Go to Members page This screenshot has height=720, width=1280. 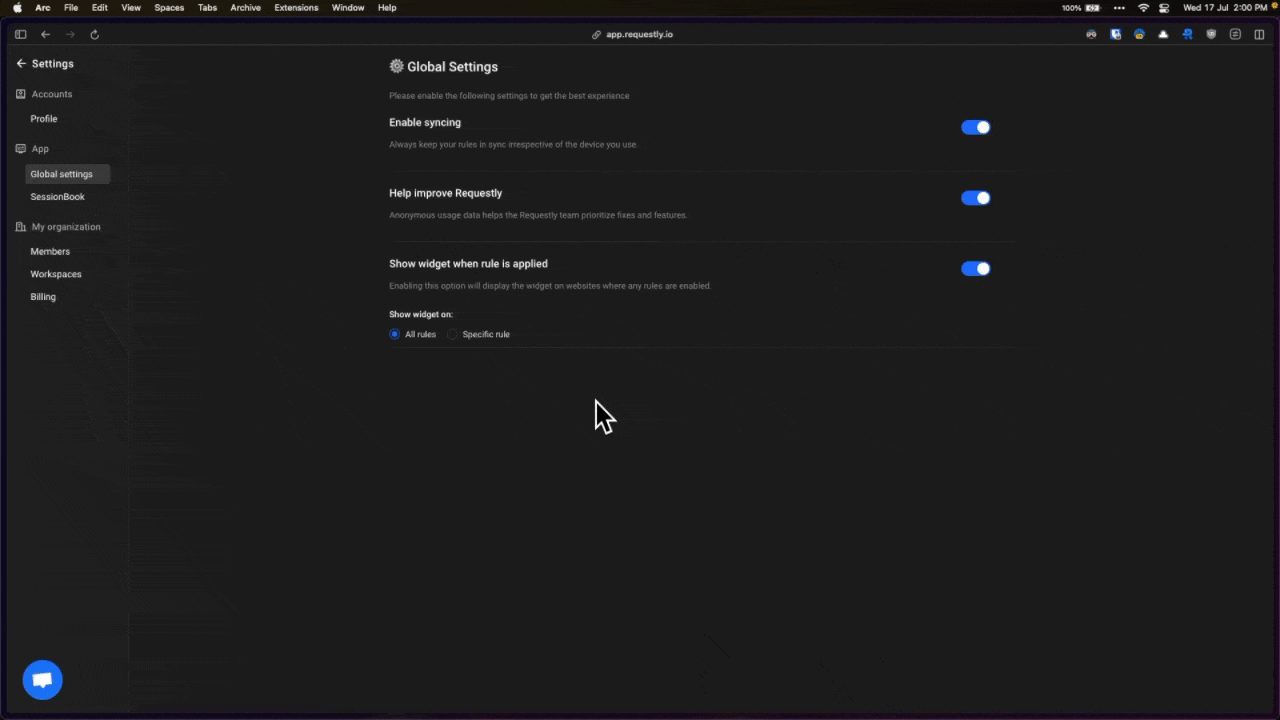click(x=50, y=252)
